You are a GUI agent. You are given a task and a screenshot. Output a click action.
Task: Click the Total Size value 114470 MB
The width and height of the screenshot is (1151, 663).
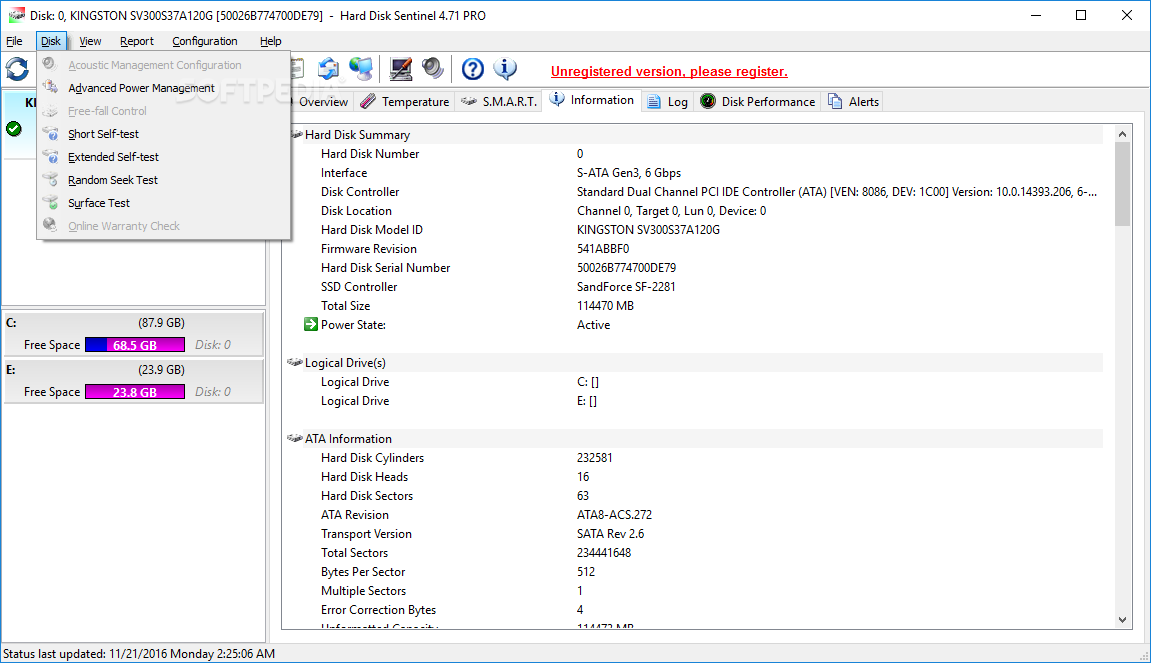pos(605,306)
